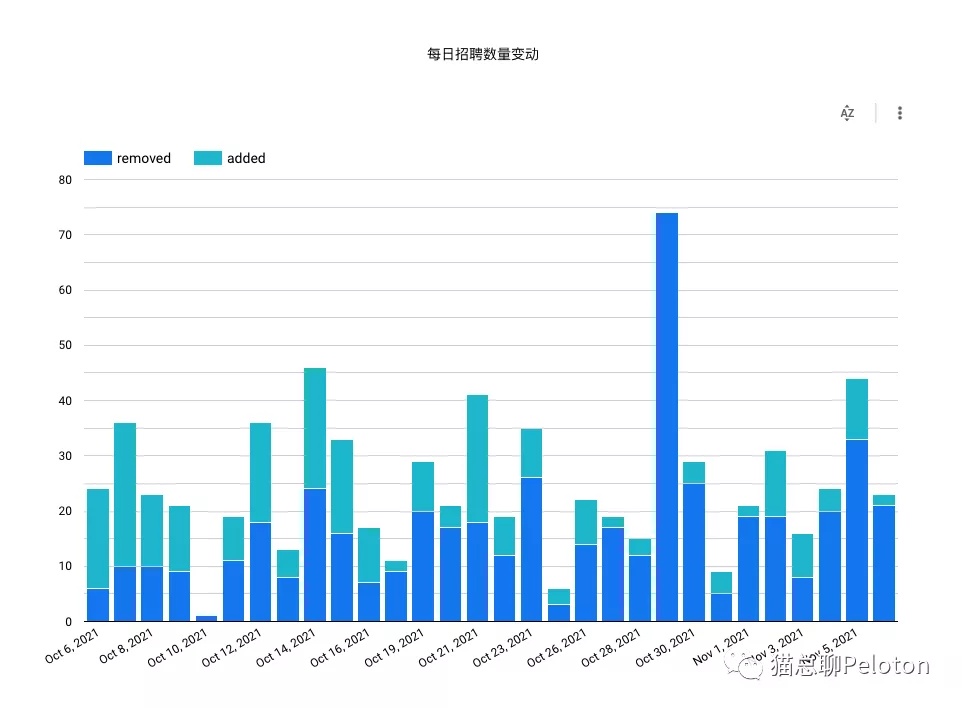Click the 30 y-axis value
This screenshot has height=708, width=962.
coord(65,456)
